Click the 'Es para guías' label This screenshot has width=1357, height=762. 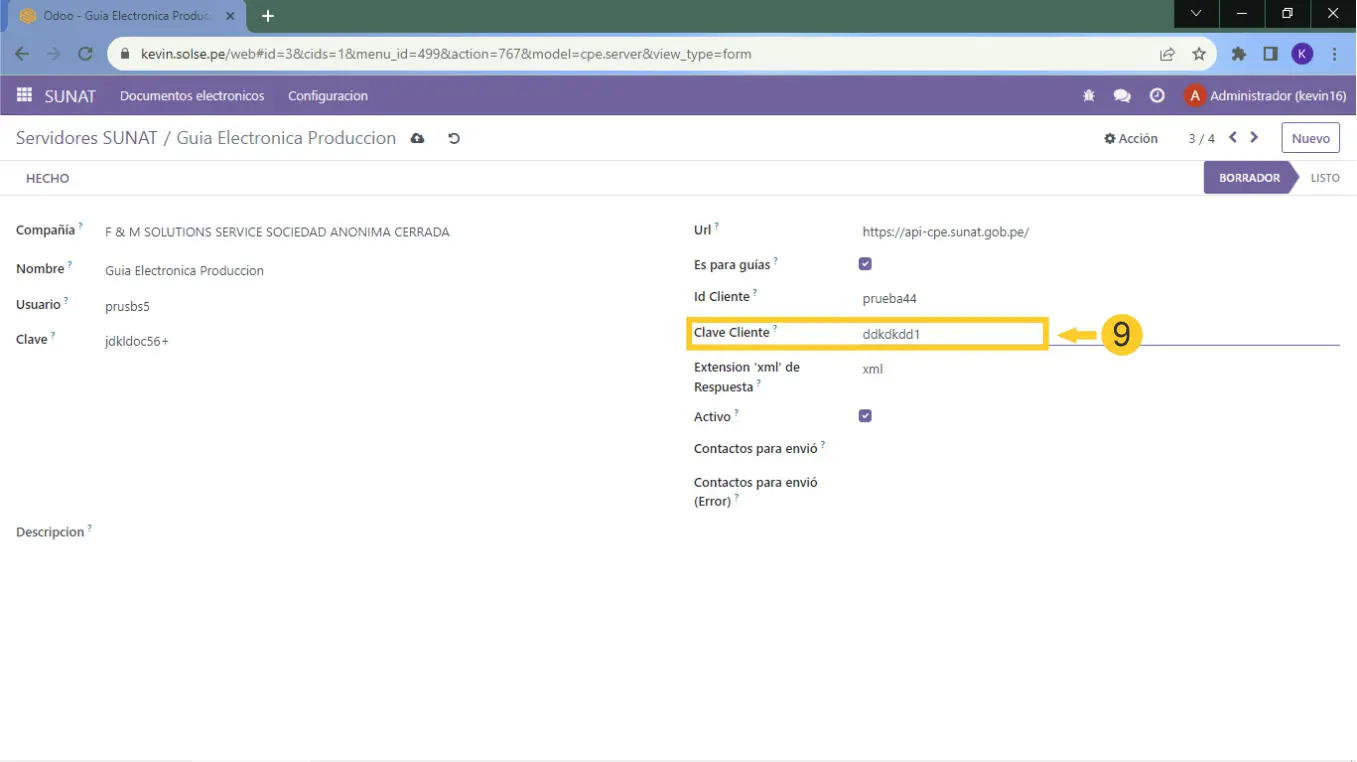732,265
